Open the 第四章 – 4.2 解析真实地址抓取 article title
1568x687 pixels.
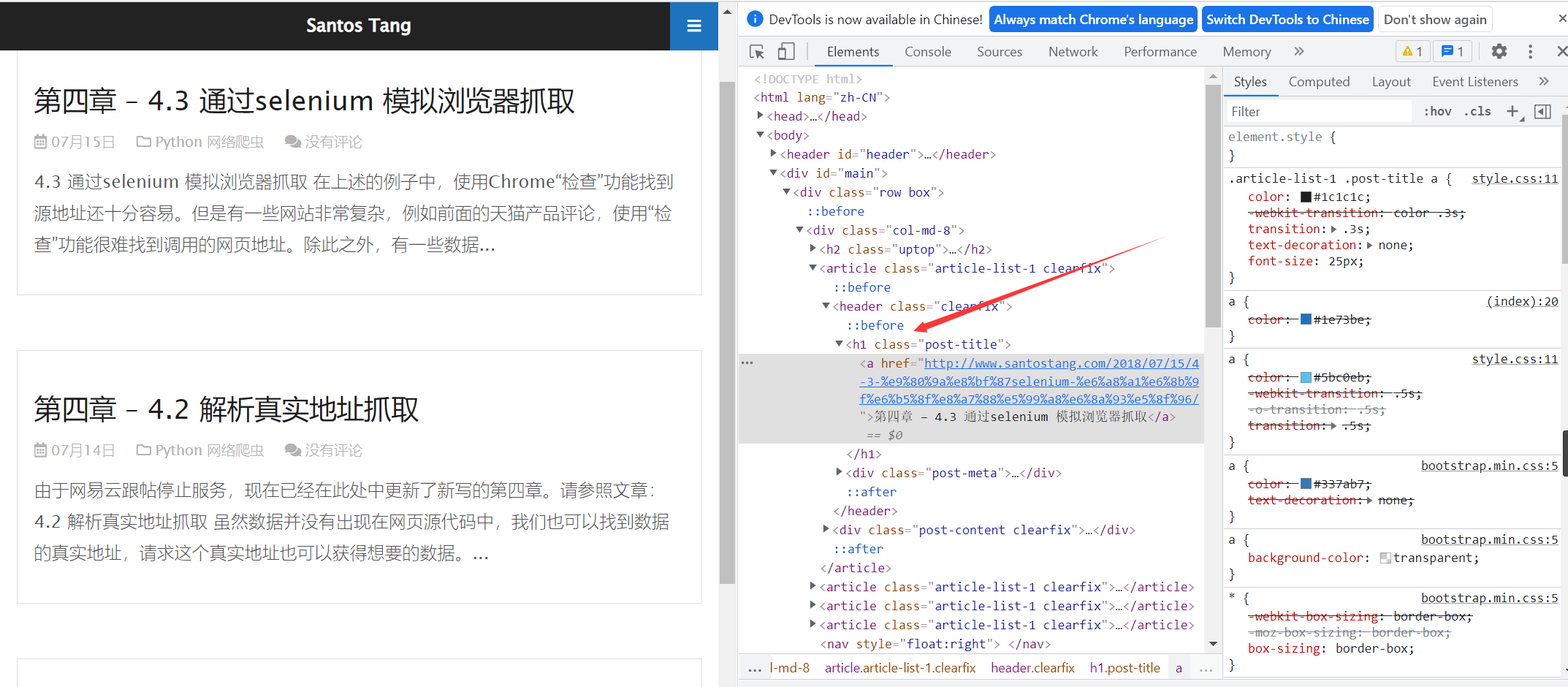point(226,409)
